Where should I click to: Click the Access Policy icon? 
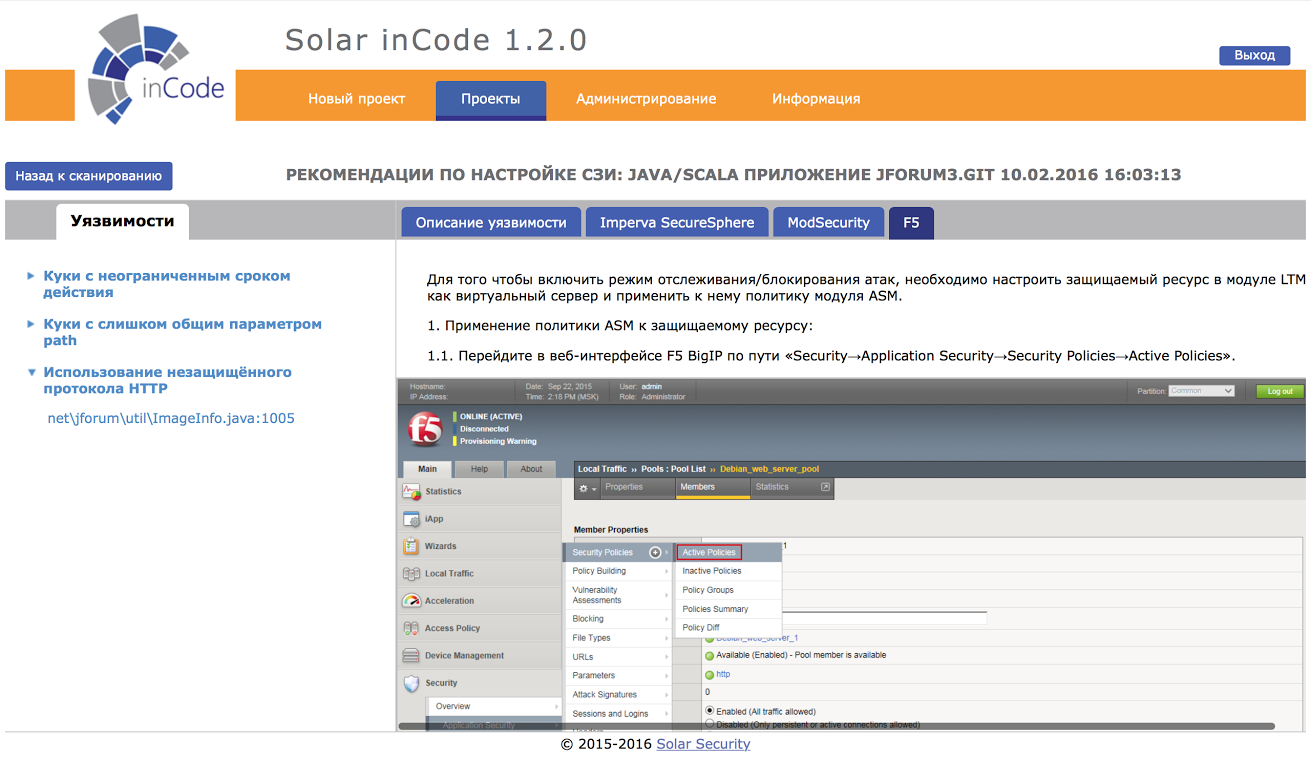point(410,628)
